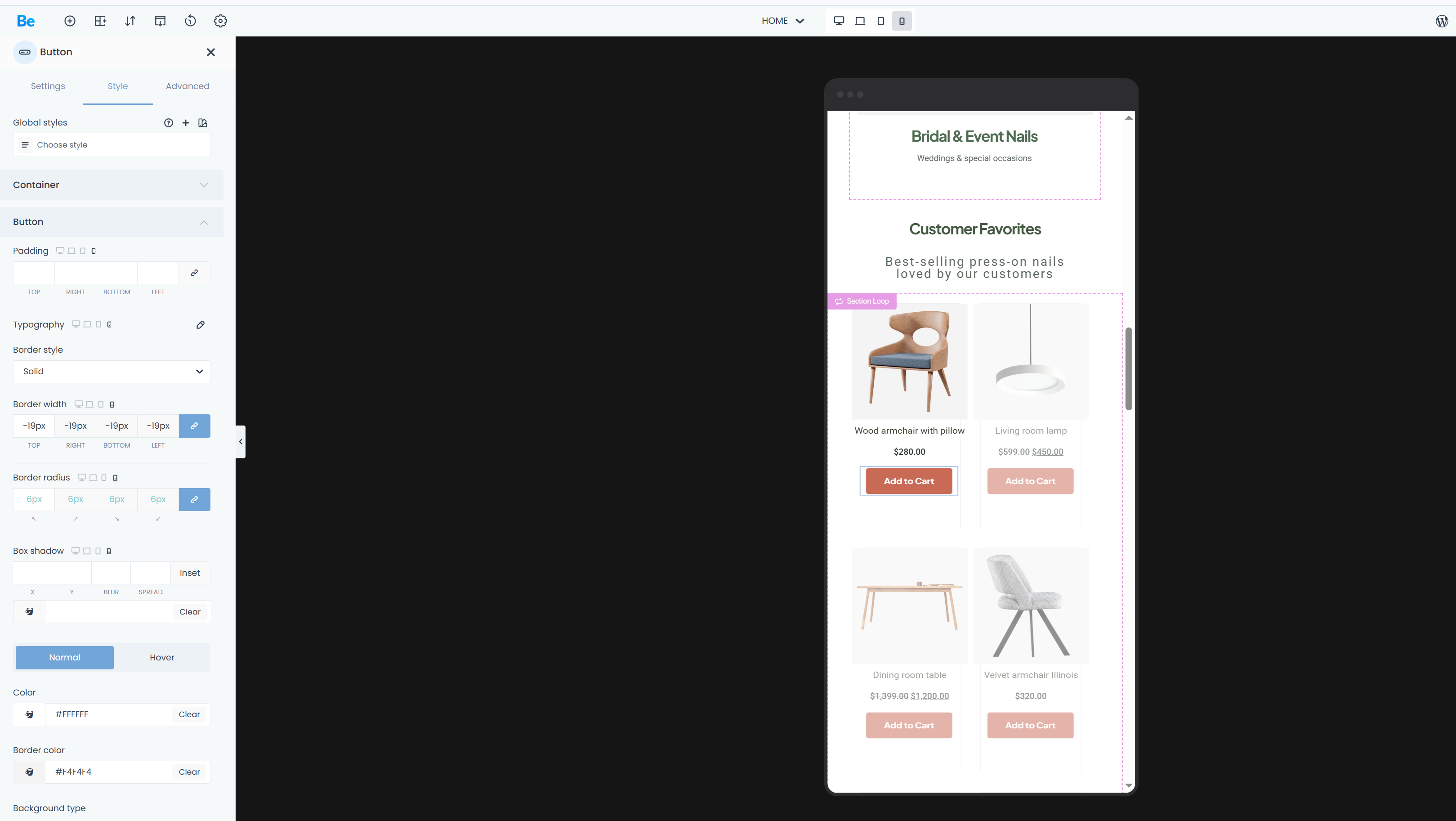1456x821 pixels.
Task: Open the Color picker swatch
Action: point(29,714)
